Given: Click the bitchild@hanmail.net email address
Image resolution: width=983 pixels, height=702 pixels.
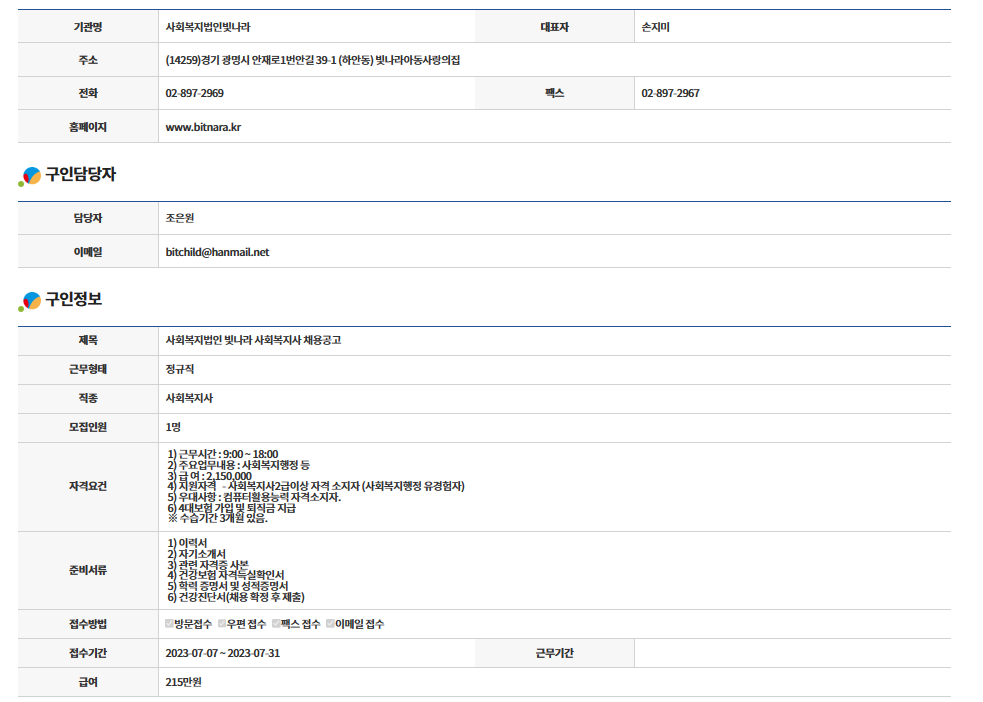Looking at the screenshot, I should coord(217,252).
